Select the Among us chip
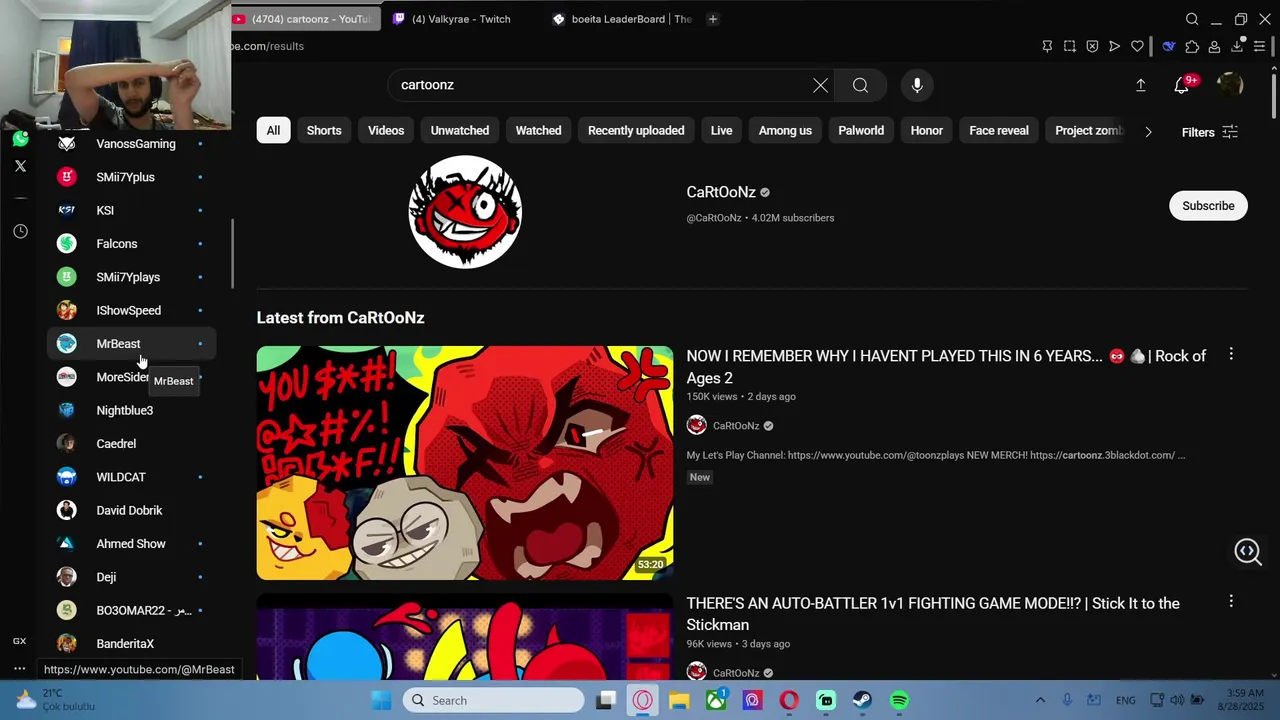Image resolution: width=1280 pixels, height=720 pixels. coord(785,130)
